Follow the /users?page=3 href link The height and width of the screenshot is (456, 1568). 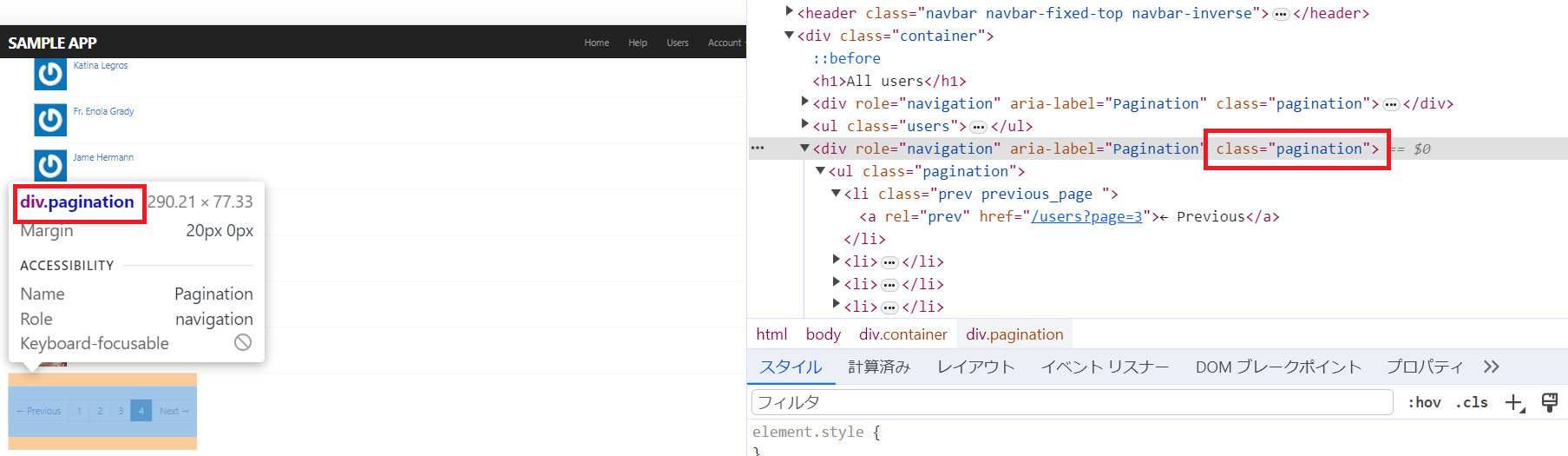point(1086,216)
